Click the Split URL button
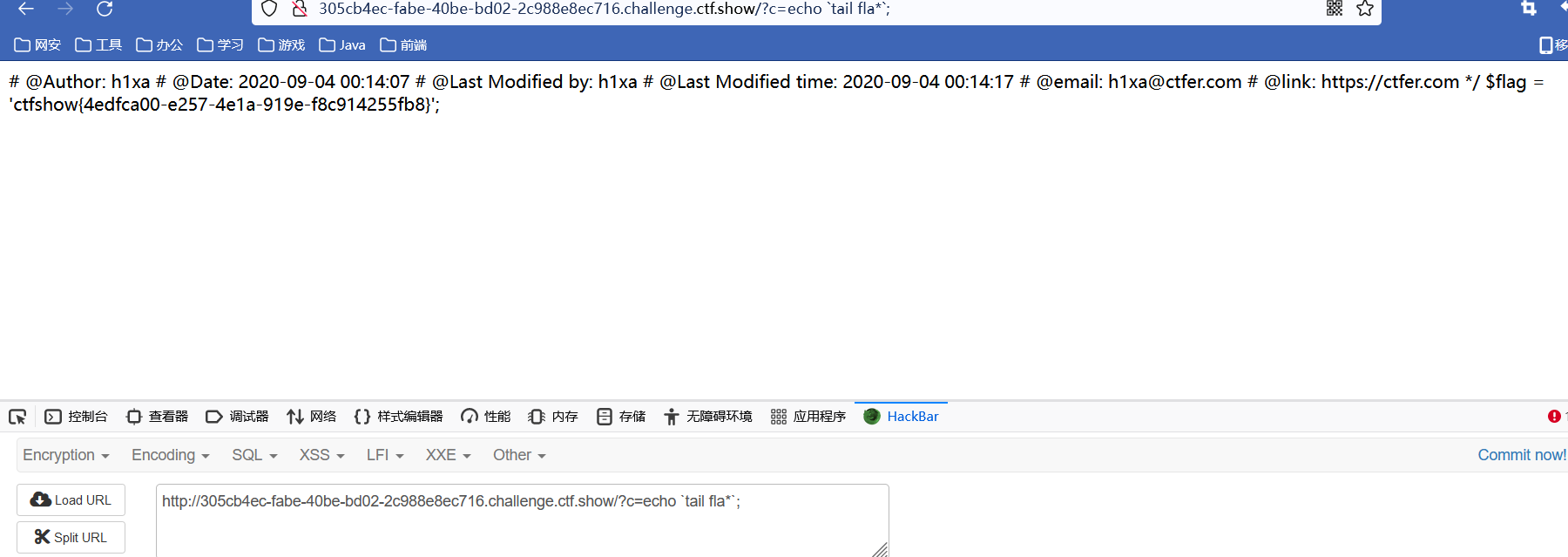1568x557 pixels. click(x=71, y=538)
